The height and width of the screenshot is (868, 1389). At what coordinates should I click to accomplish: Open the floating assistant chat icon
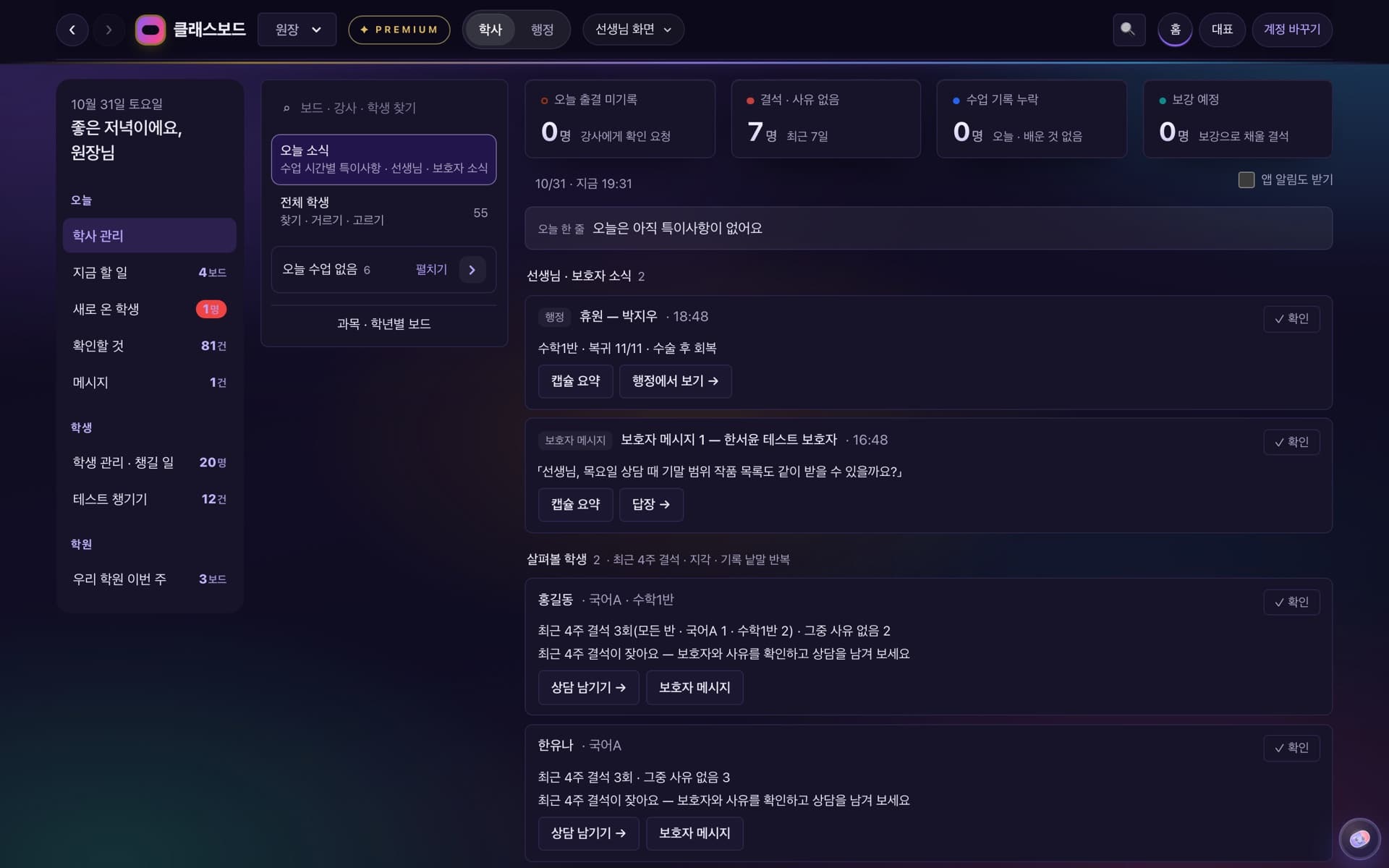click(x=1359, y=838)
